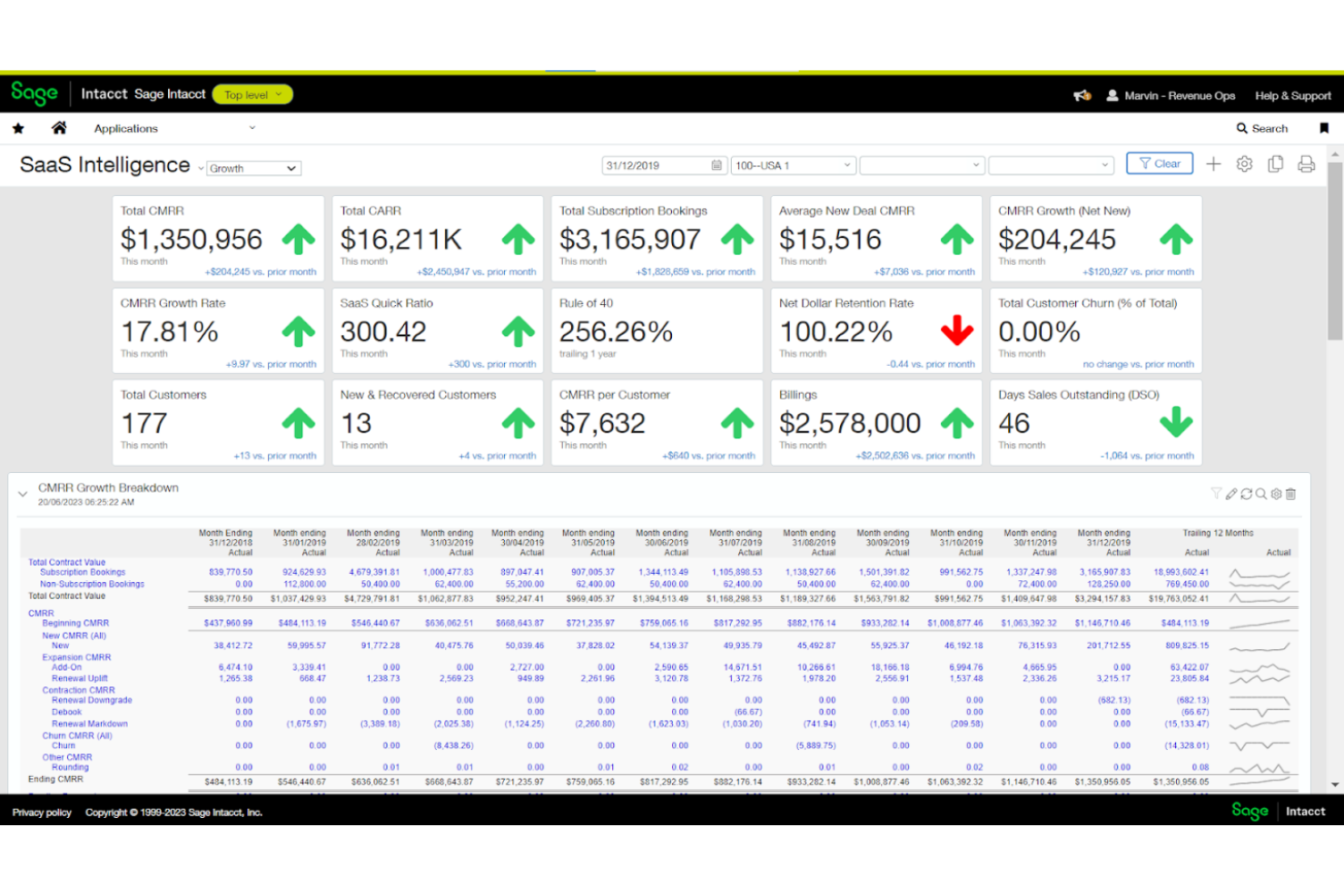Open the CMRR per Customer $7,632 value
Screen dimensions: 1344x896
coord(602,423)
